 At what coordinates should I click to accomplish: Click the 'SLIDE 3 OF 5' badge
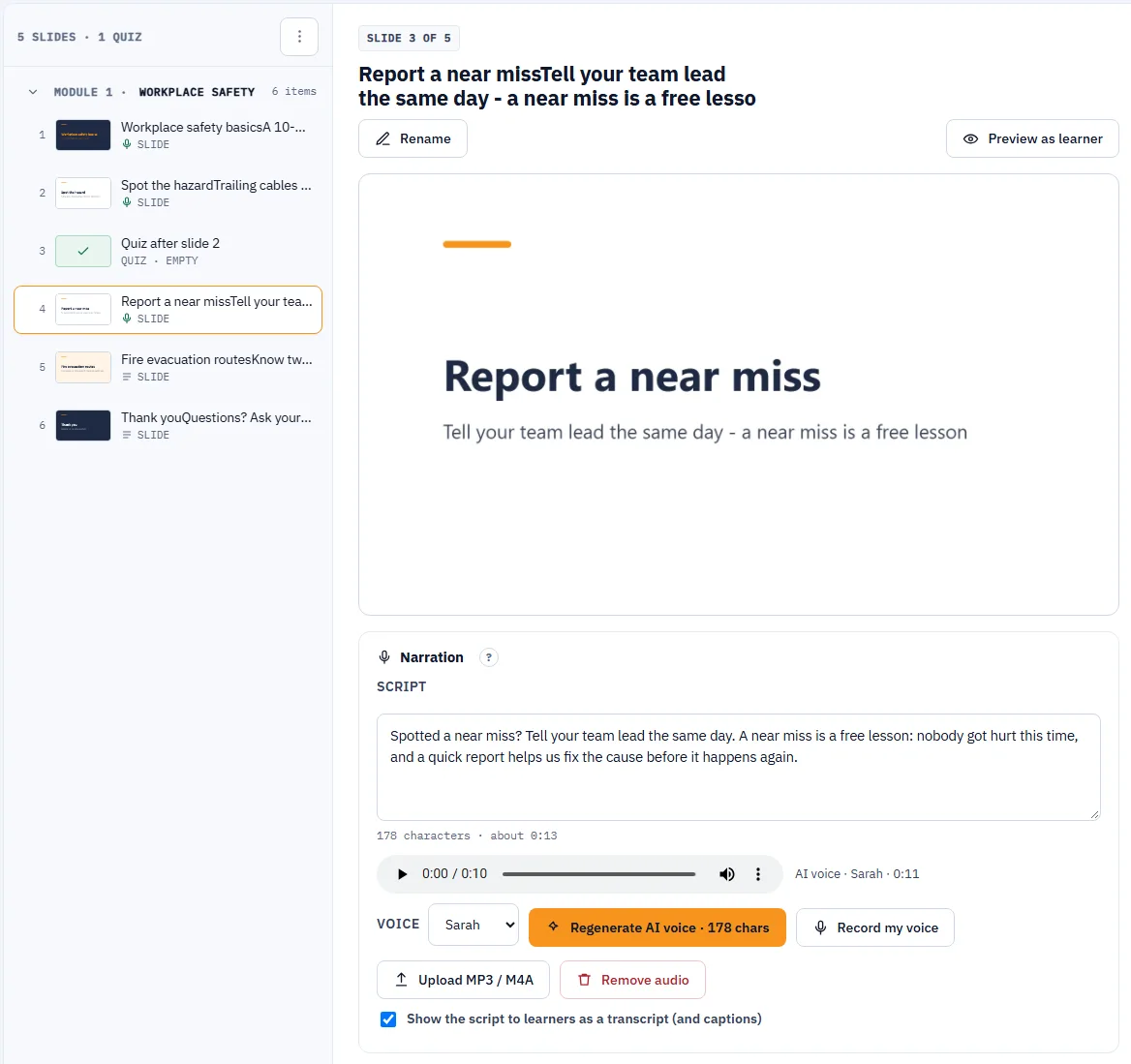click(409, 38)
